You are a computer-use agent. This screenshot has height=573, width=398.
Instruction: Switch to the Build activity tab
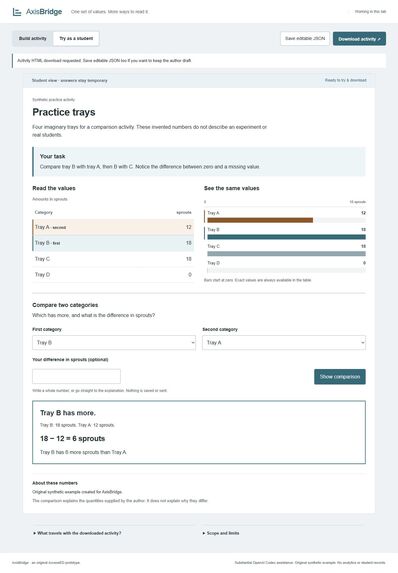coord(33,38)
